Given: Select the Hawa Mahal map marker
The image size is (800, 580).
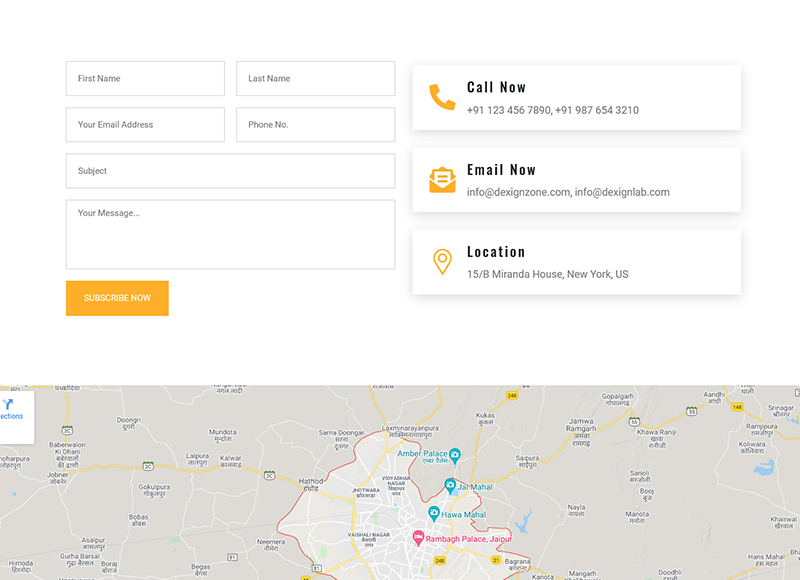Looking at the screenshot, I should pos(434,513).
